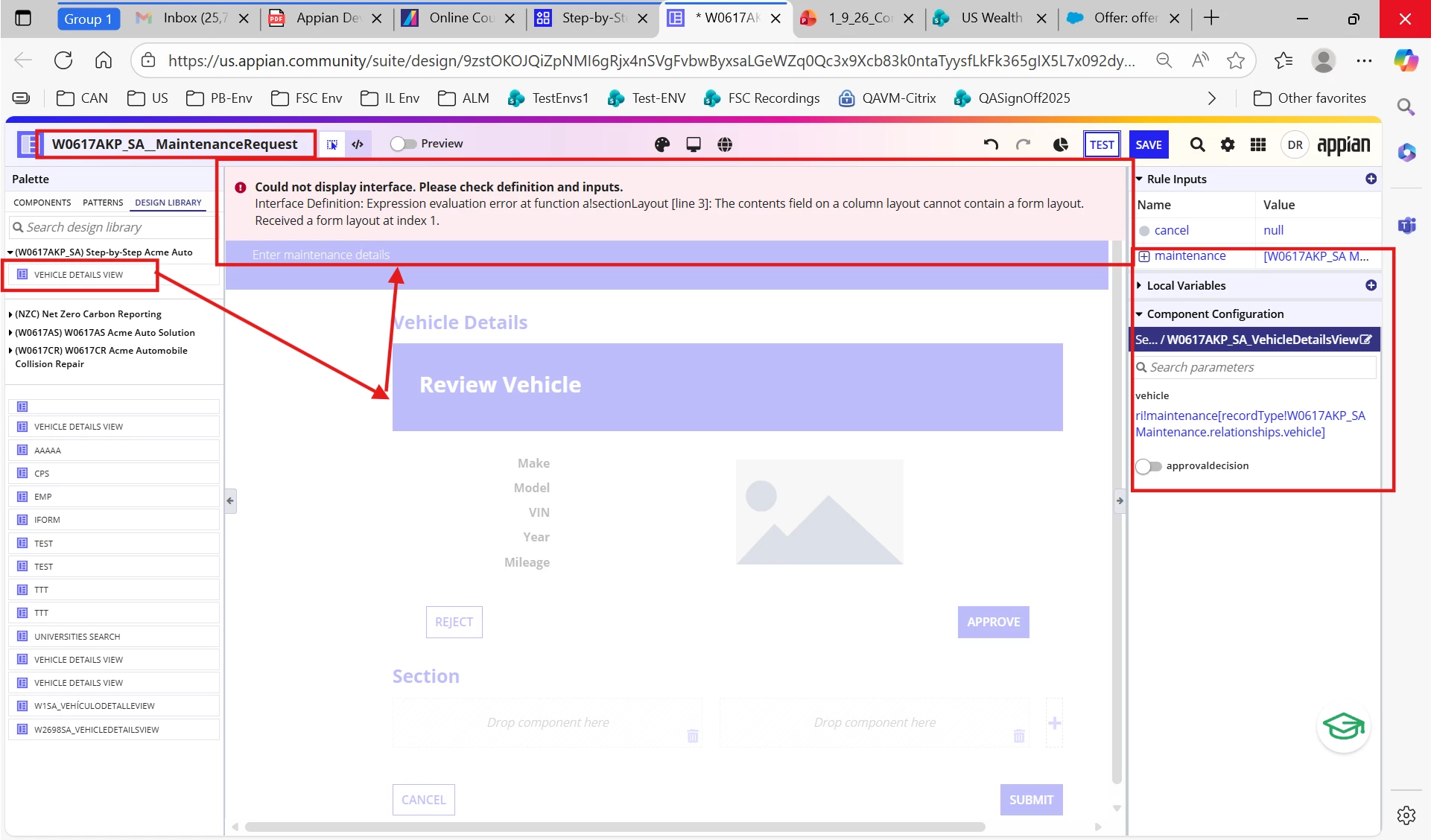Screen dimensions: 1431x840
Task: Open Appian search magnifier in header
Action: 1197,144
